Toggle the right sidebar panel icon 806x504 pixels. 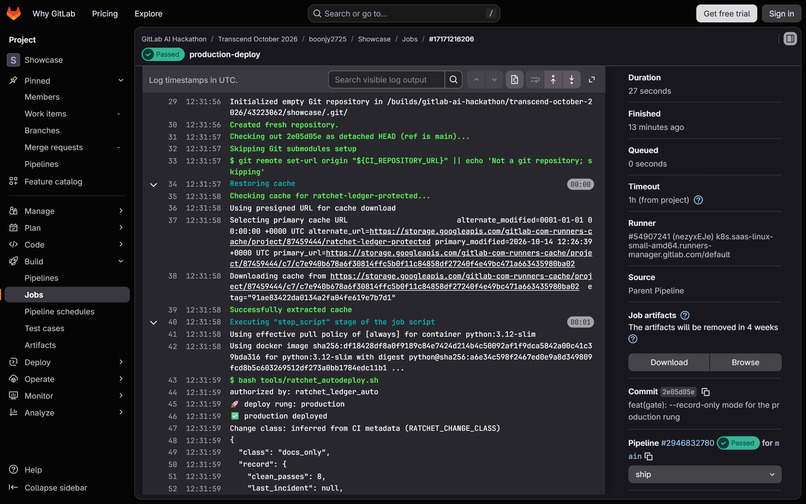pyautogui.click(x=790, y=39)
